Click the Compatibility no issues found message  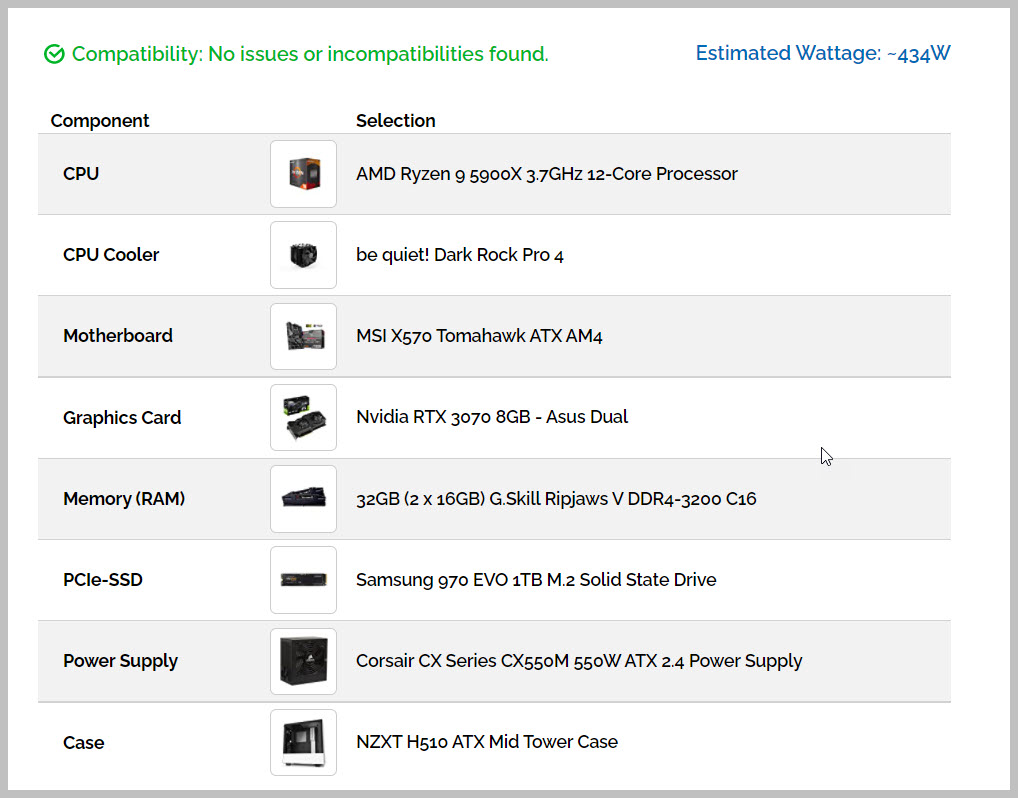pos(310,54)
